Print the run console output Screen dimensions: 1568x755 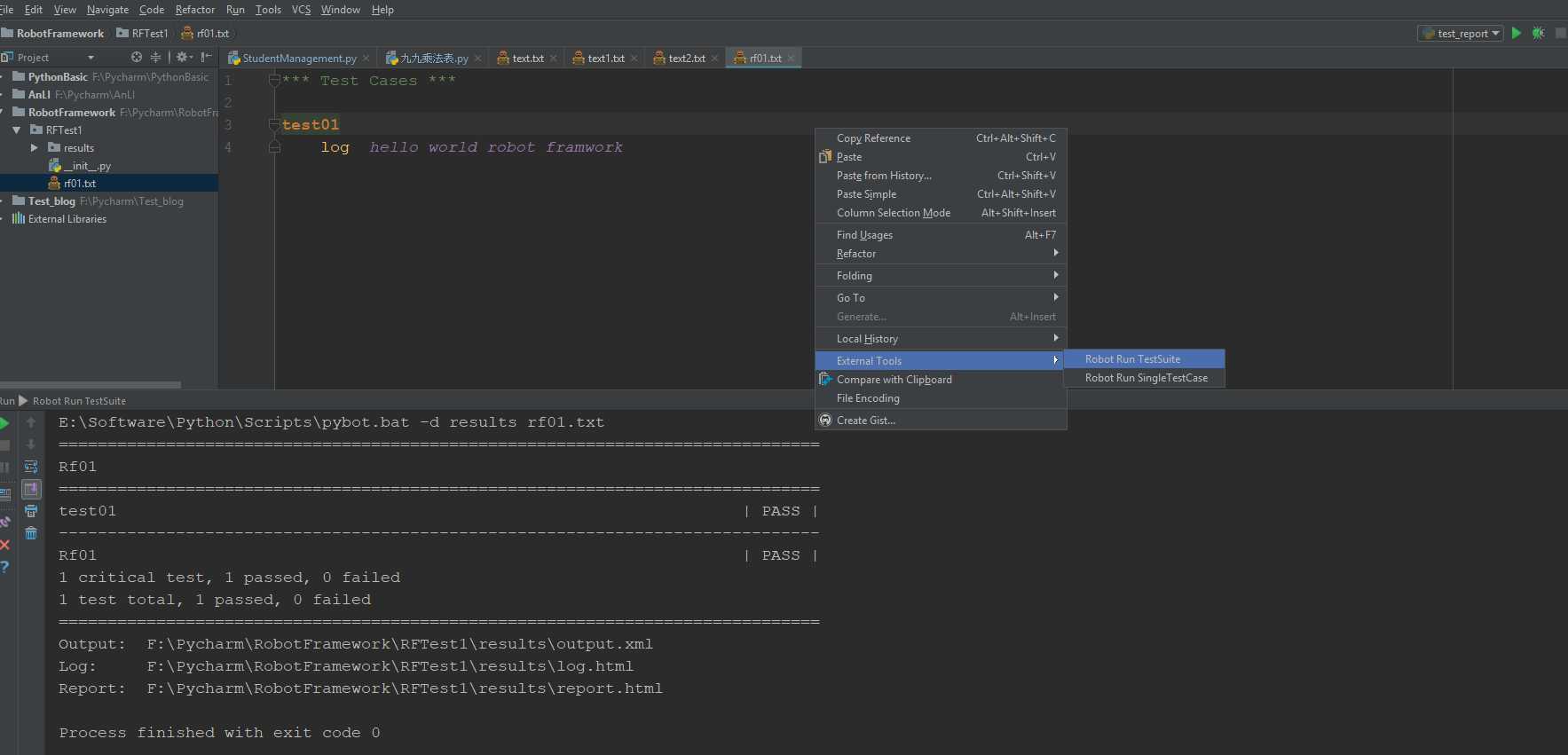[31, 511]
